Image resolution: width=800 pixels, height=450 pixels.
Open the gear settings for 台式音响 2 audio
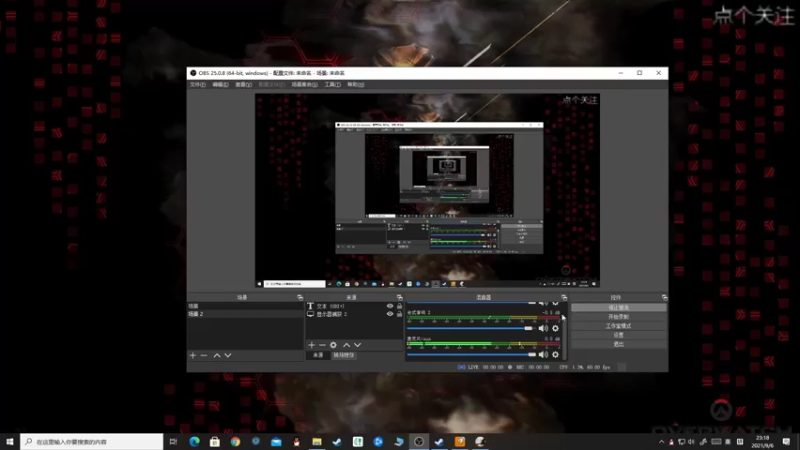556,329
